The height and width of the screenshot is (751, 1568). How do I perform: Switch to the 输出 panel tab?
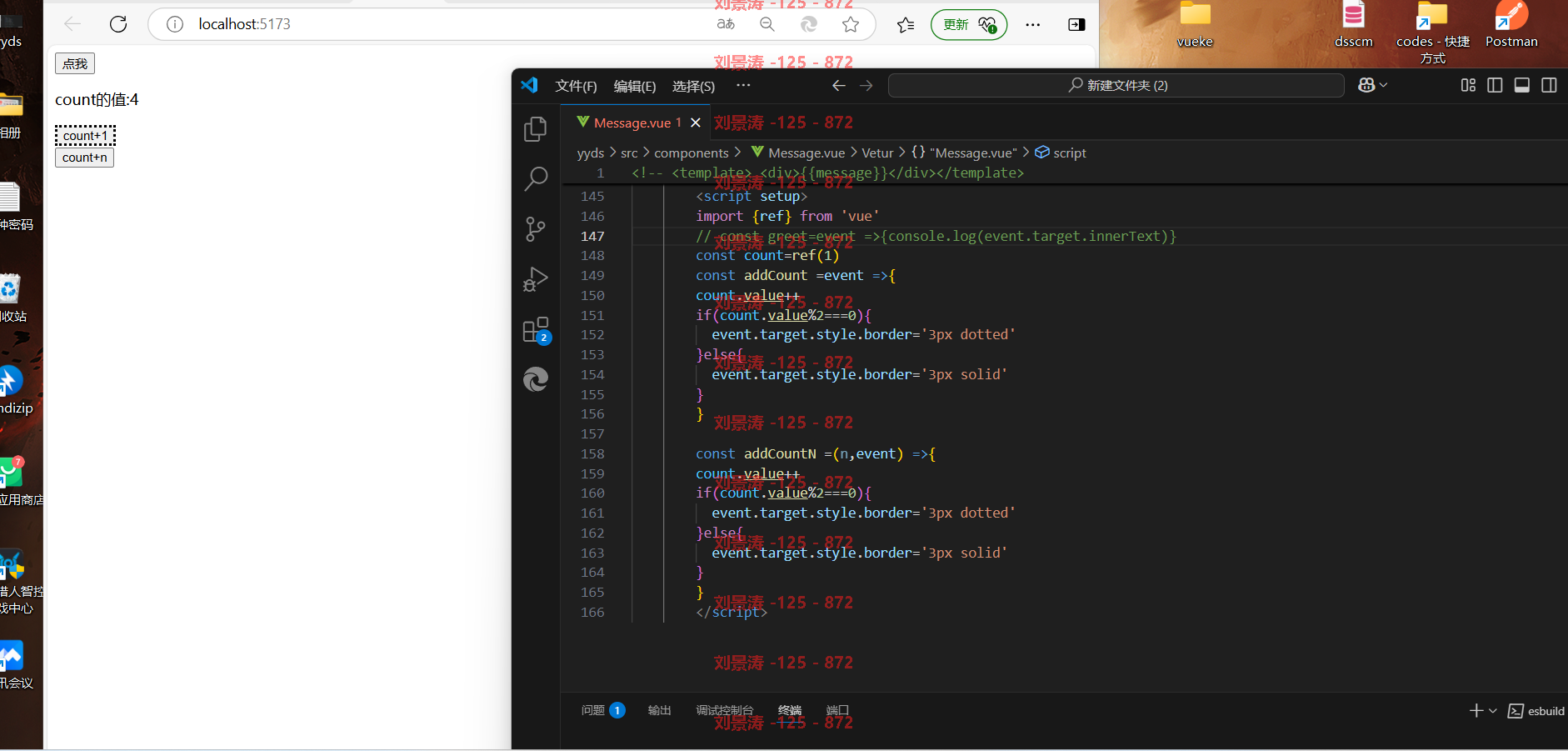[659, 710]
